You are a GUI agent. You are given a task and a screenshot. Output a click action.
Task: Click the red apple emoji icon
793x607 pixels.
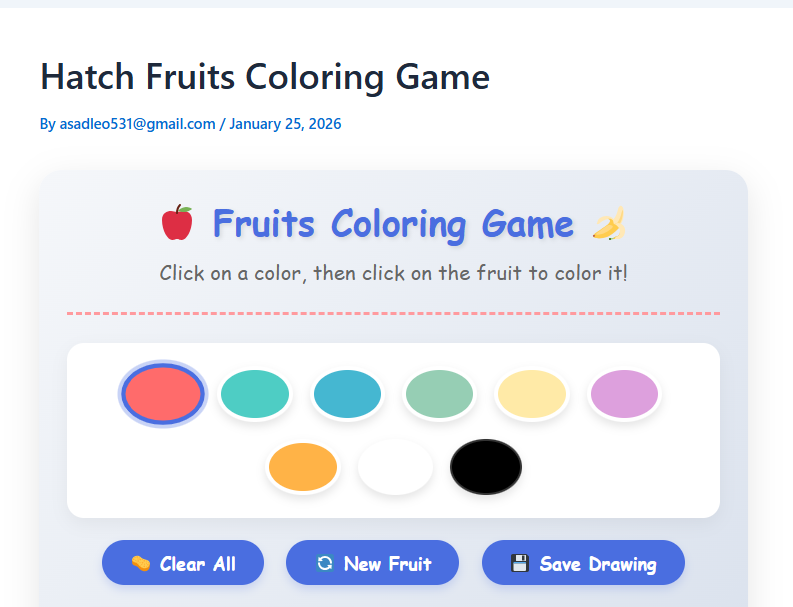(176, 223)
